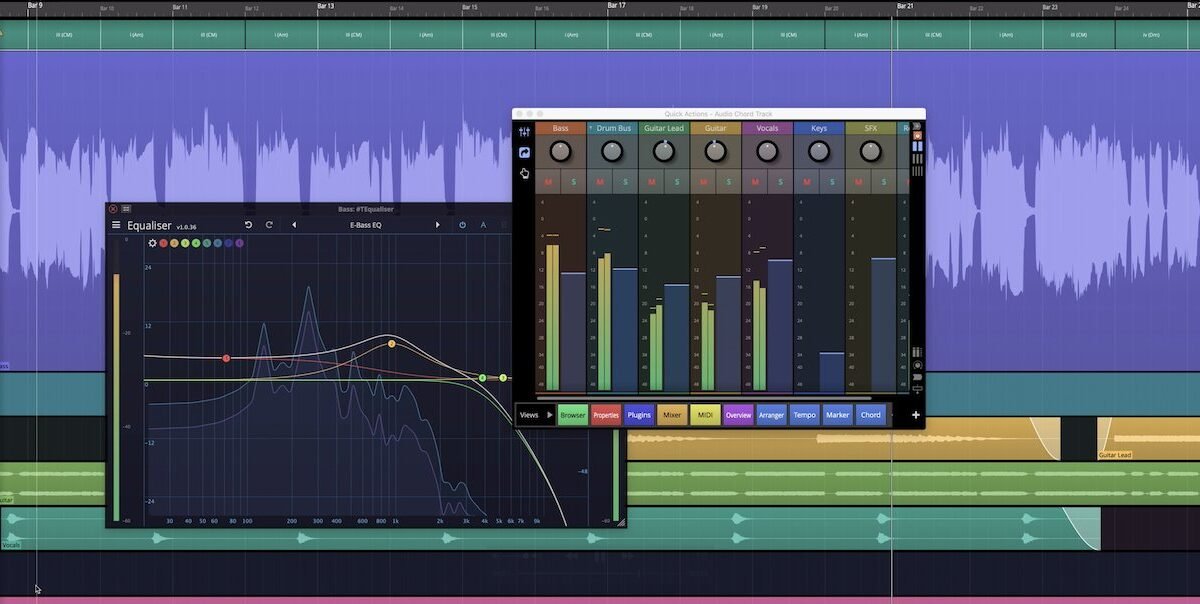
Task: Select the Guitar Lead clip label
Action: (x=1115, y=455)
